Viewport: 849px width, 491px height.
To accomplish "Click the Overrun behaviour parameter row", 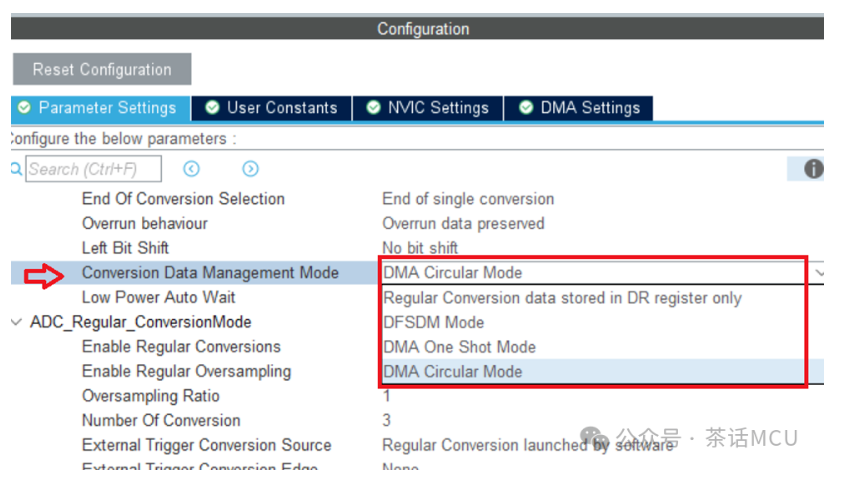I will [x=145, y=223].
